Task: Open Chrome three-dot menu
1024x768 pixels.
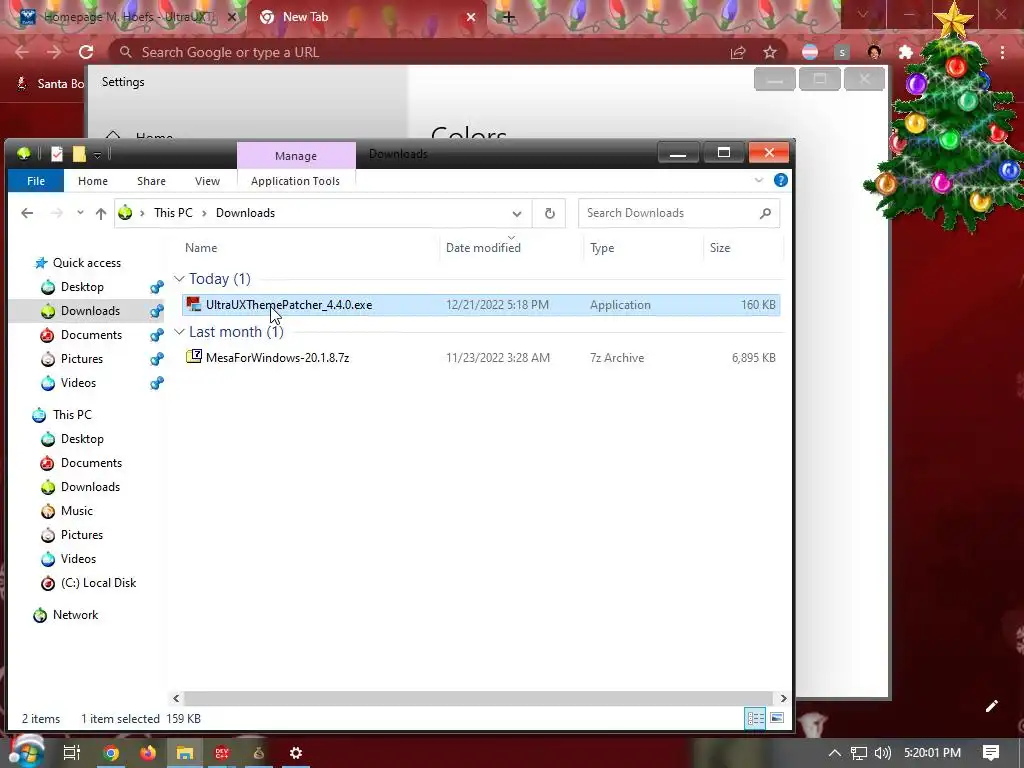Action: [x=1002, y=52]
